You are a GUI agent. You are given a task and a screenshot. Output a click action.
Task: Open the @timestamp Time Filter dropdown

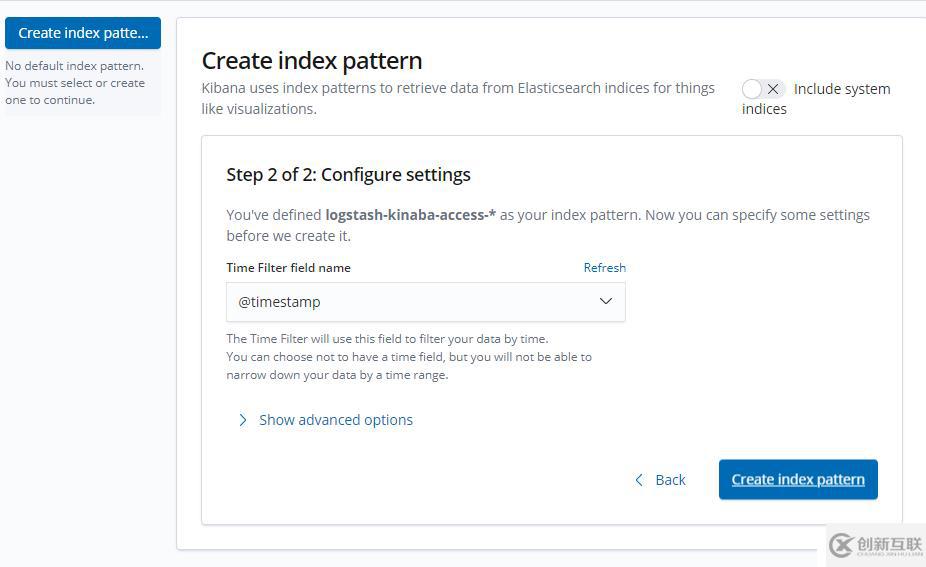(425, 302)
